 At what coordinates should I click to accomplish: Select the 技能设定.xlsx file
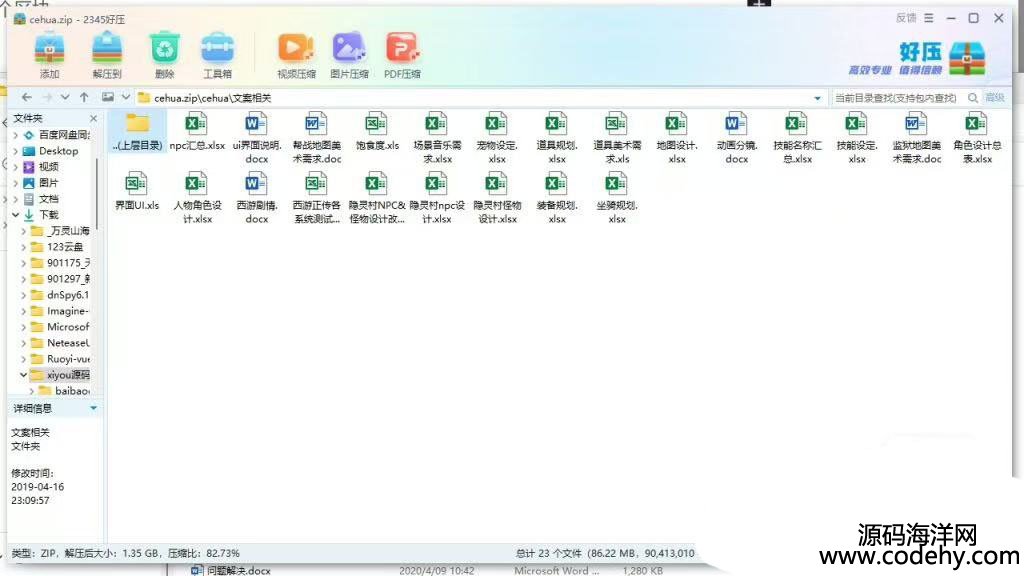coord(857,138)
